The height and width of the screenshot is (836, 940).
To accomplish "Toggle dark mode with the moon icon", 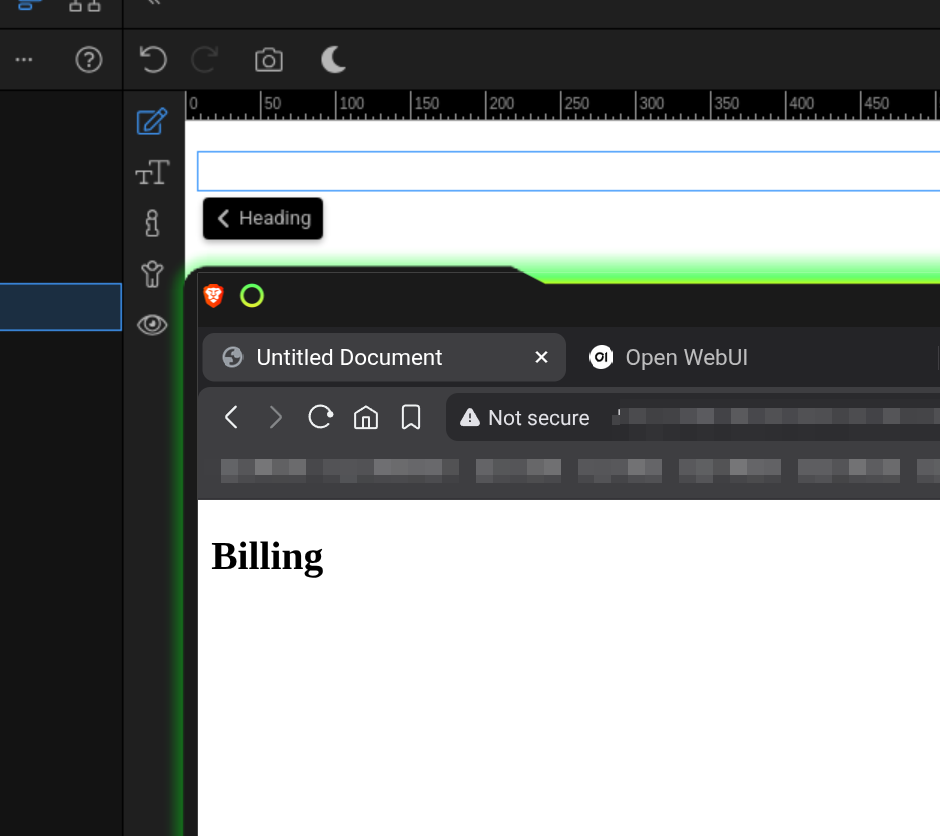I will pyautogui.click(x=333, y=60).
